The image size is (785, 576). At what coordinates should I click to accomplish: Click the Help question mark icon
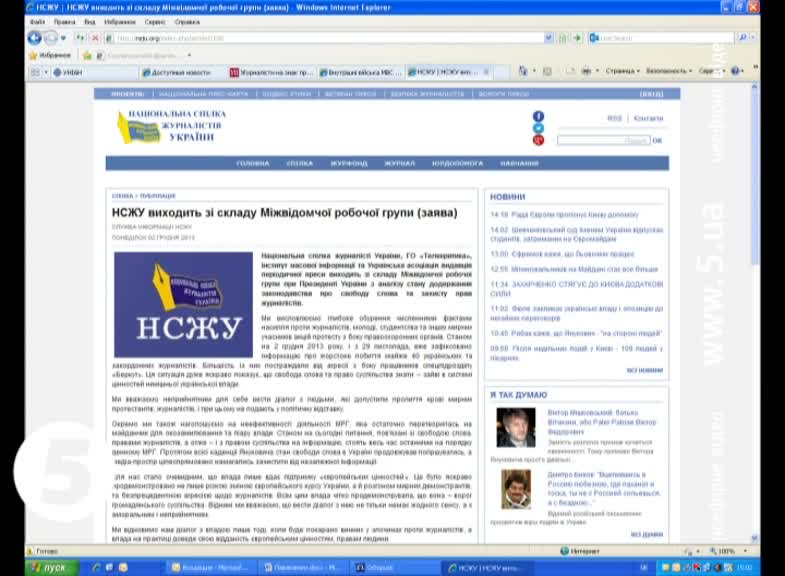coord(735,72)
